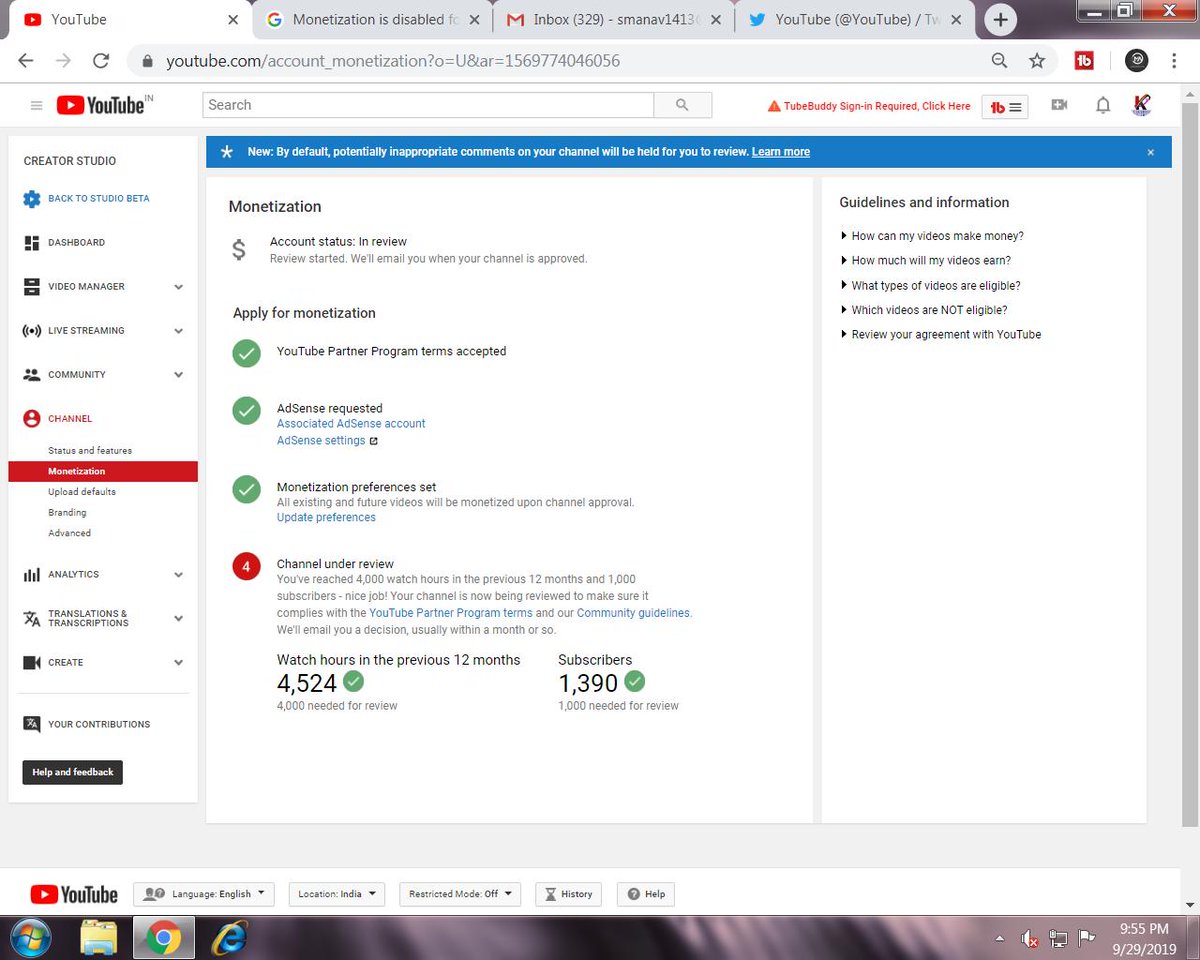1200x960 pixels.
Task: Click the address bar URL
Action: pyautogui.click(x=393, y=61)
